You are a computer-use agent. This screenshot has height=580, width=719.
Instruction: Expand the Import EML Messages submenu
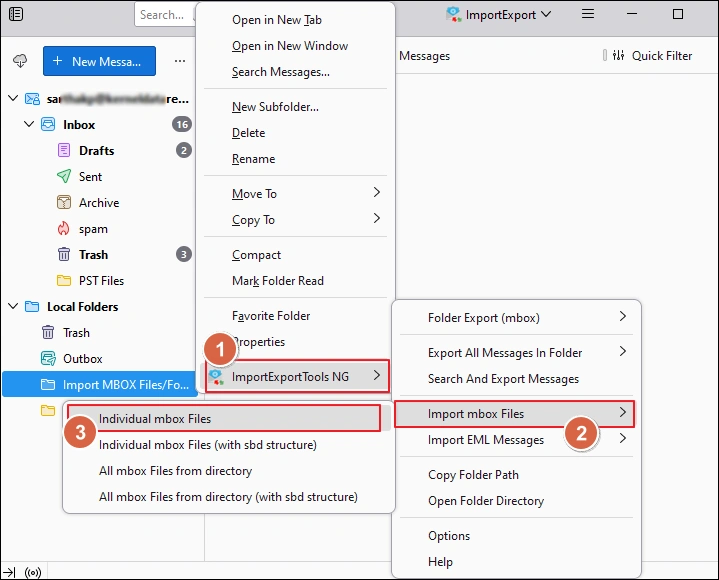coord(622,438)
